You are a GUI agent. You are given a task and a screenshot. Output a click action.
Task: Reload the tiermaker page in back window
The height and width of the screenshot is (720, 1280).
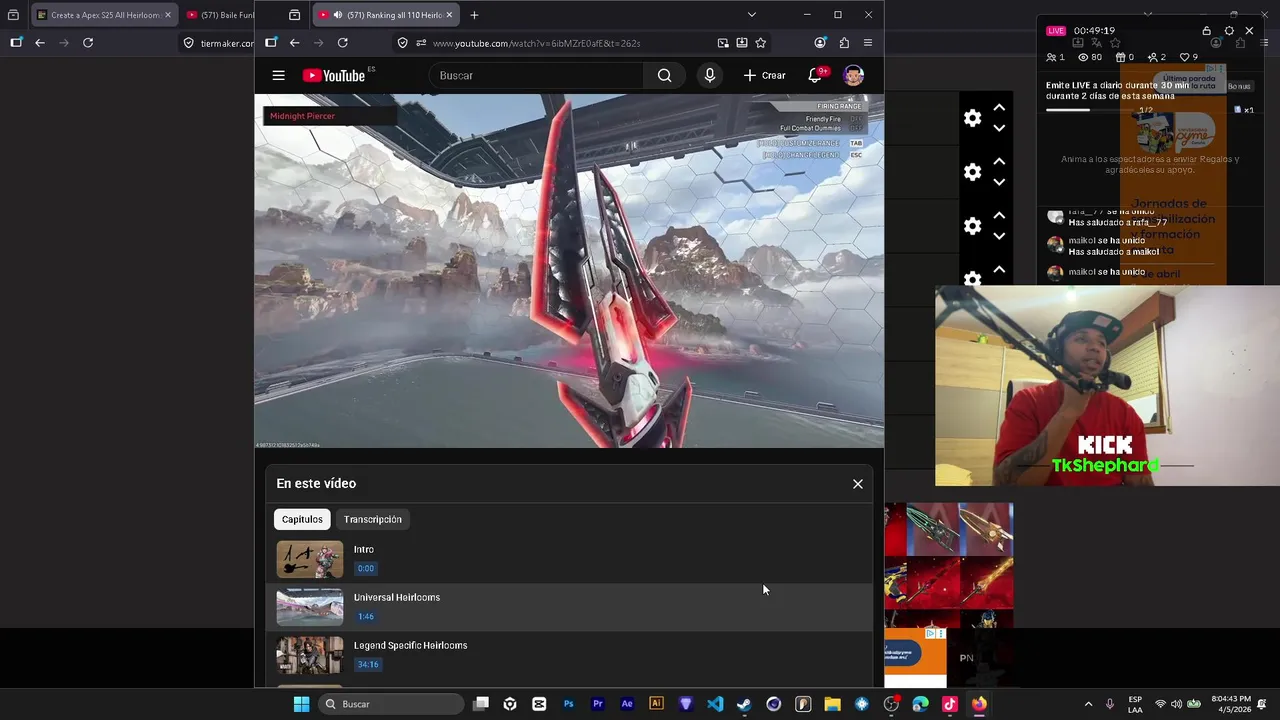[x=88, y=43]
